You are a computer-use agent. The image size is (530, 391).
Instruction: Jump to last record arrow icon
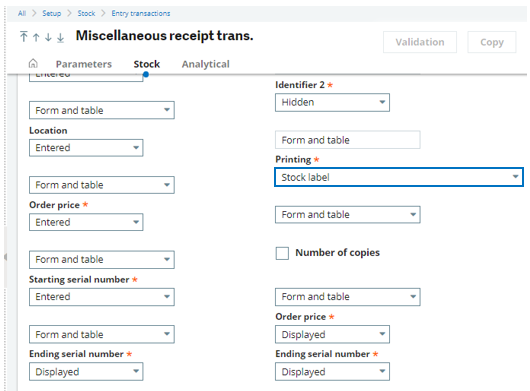[x=61, y=38]
